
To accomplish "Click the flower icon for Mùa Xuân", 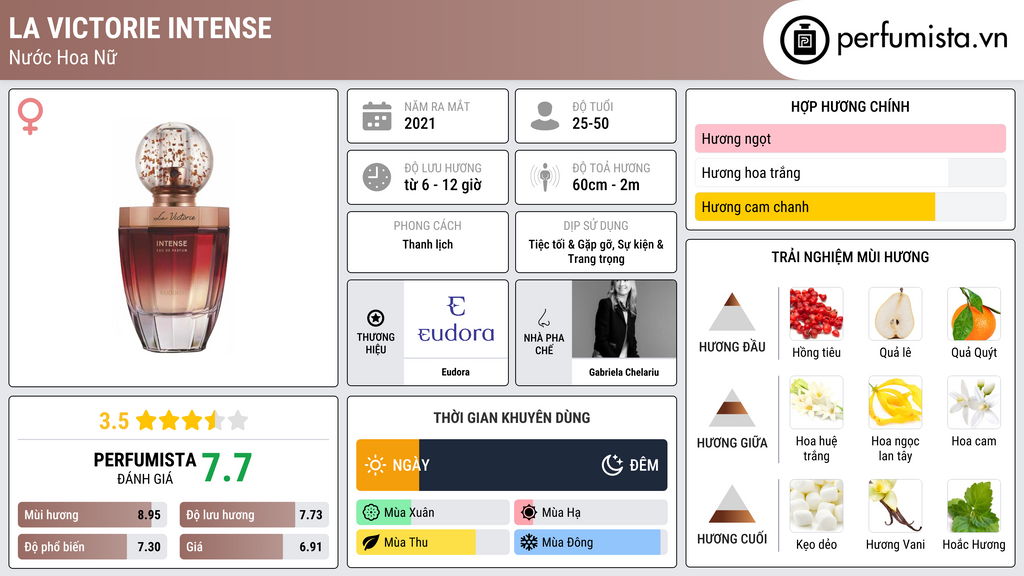I will [x=371, y=513].
